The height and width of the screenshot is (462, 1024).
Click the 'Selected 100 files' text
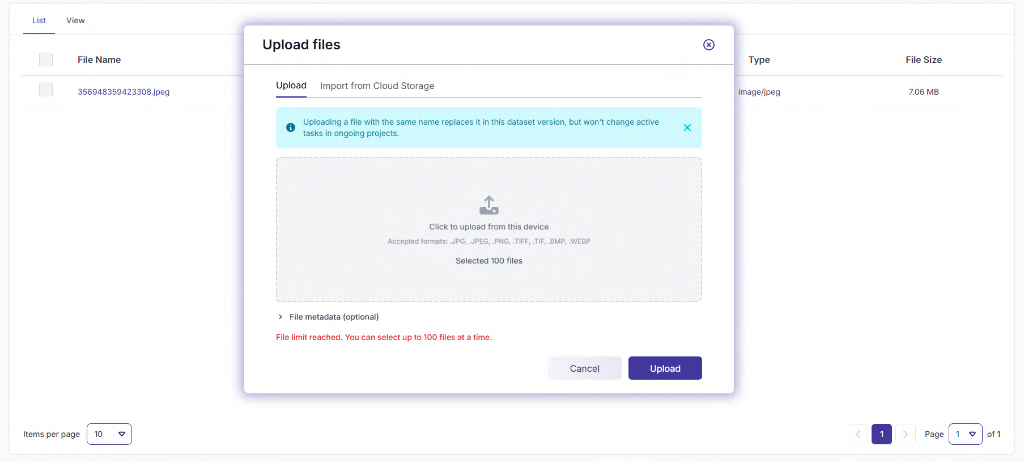coord(488,261)
